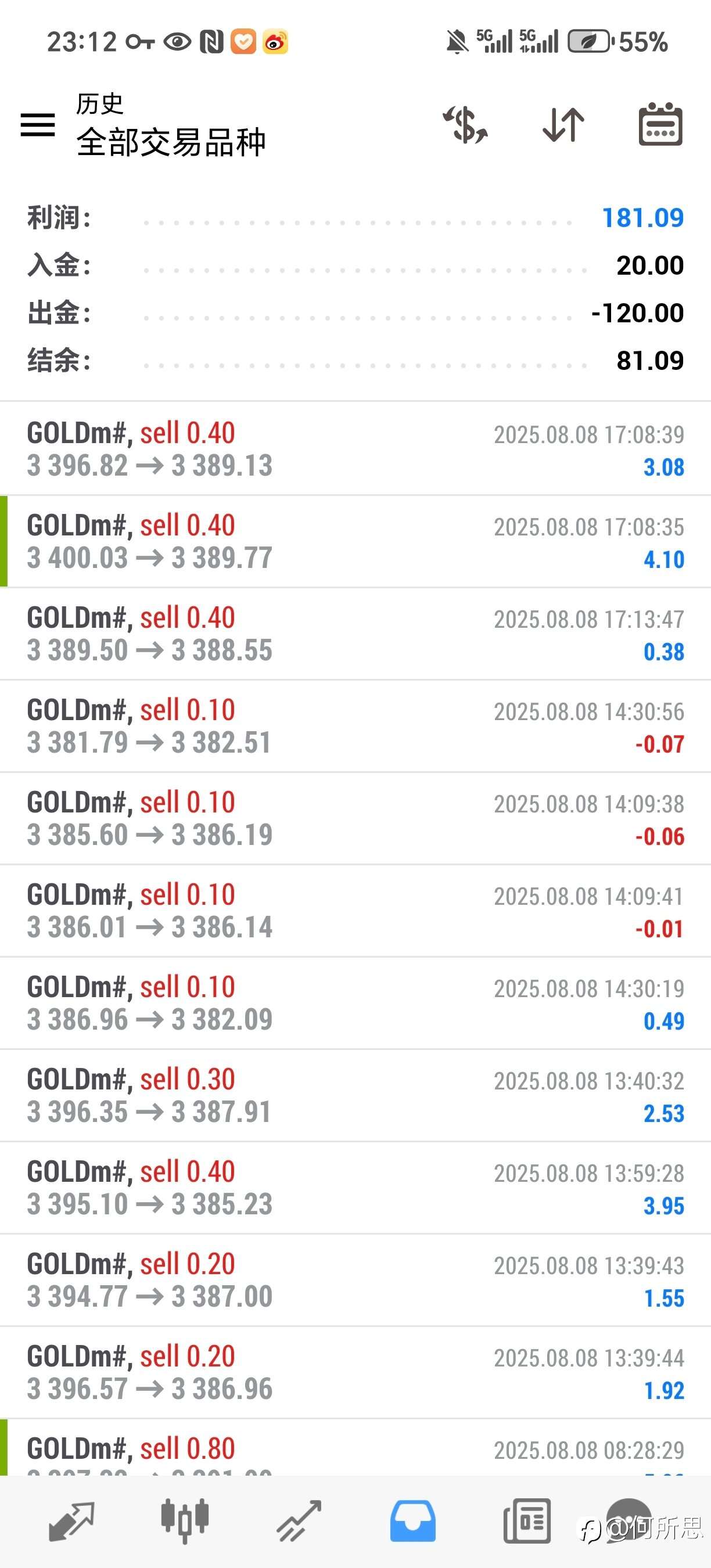The height and width of the screenshot is (1568, 711).
Task: Select the History inbox tab
Action: [413, 1521]
